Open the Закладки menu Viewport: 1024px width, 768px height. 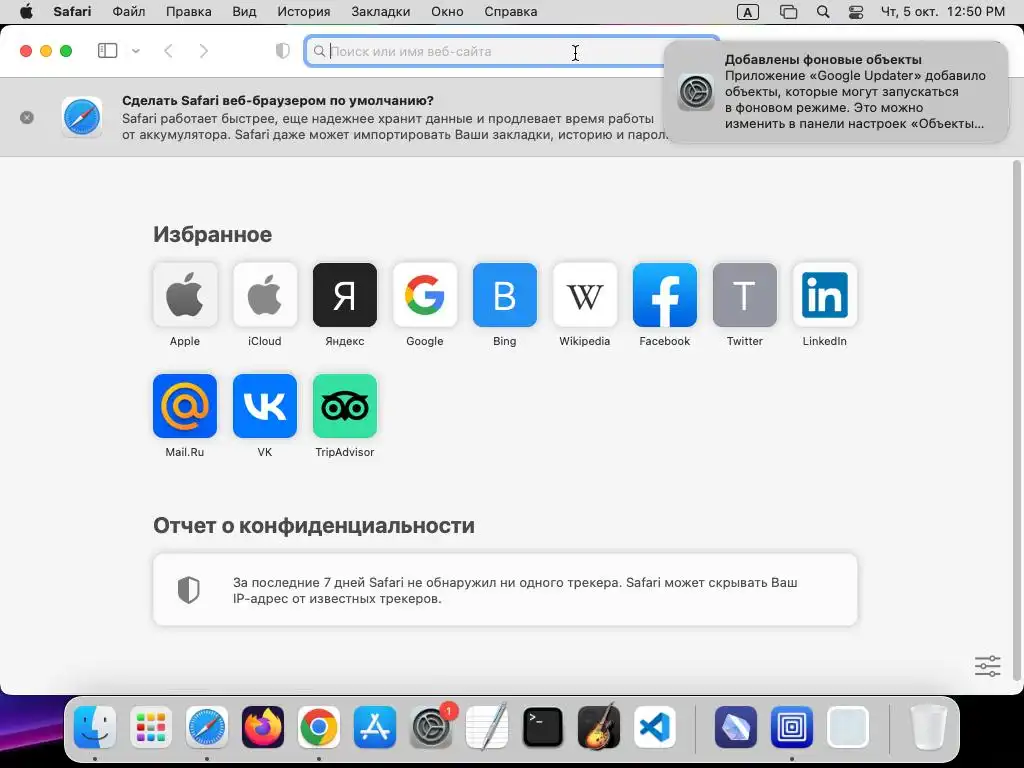(x=381, y=12)
